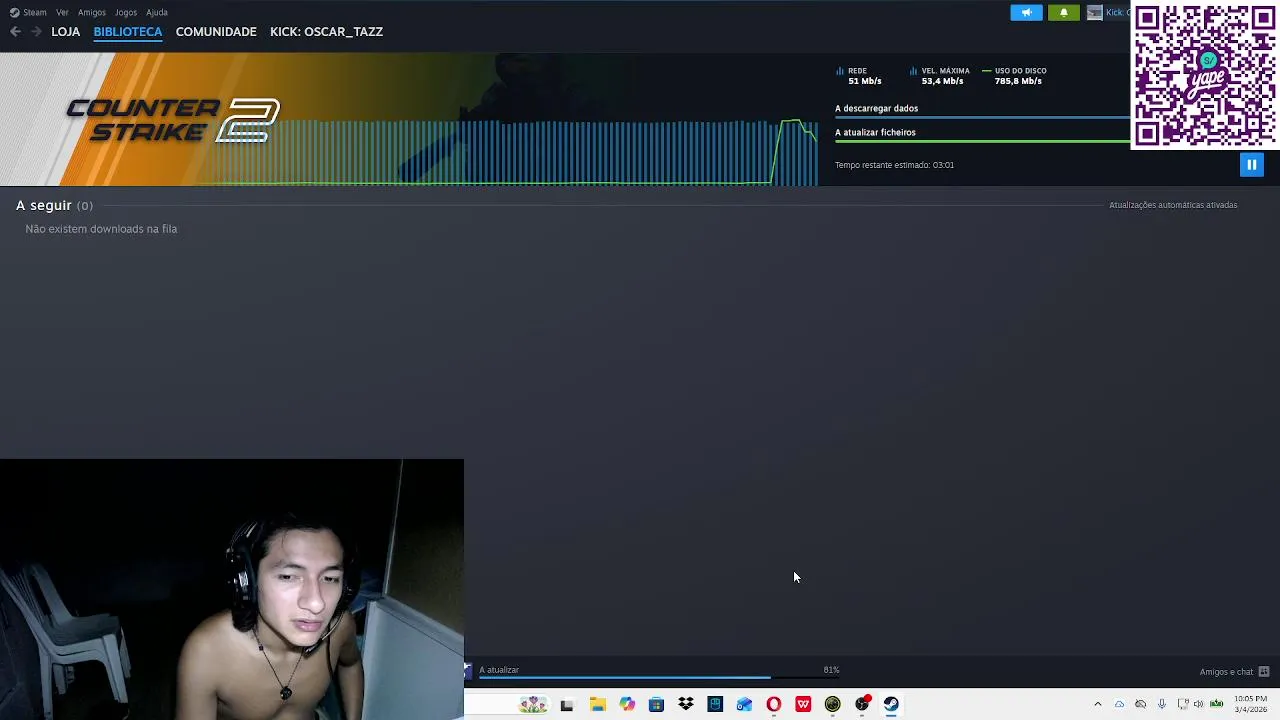Image resolution: width=1280 pixels, height=720 pixels.
Task: Open the Jogos menu
Action: point(126,12)
